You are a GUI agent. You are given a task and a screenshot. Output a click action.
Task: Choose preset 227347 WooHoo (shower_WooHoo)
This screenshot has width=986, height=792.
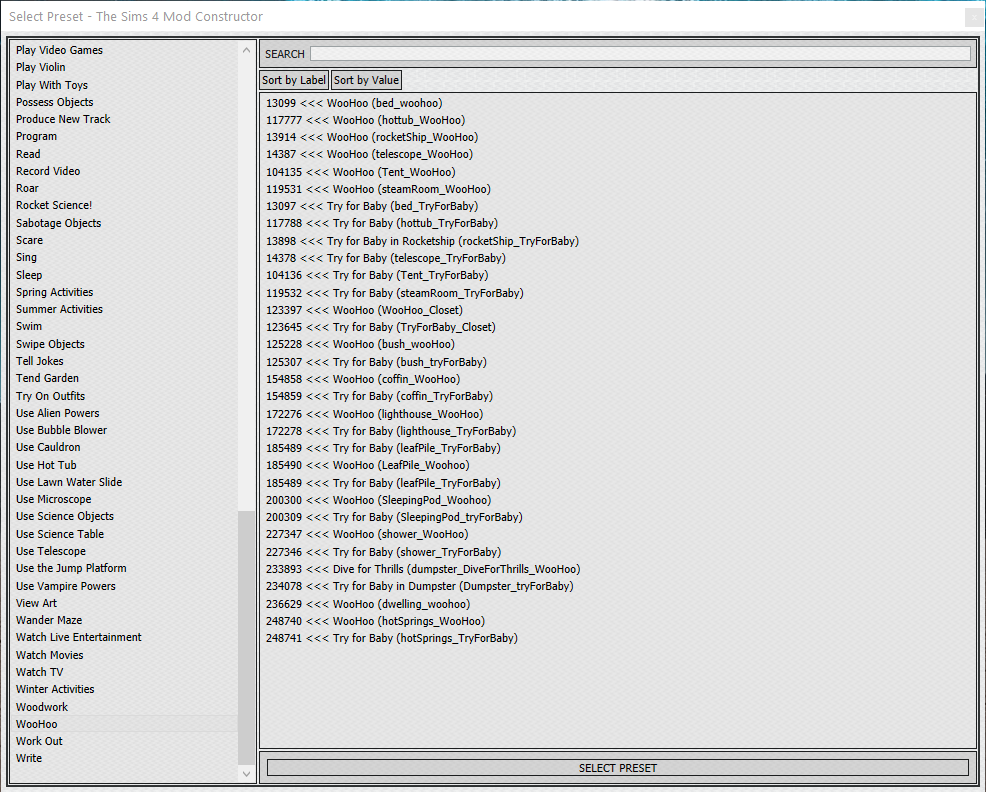pyautogui.click(x=367, y=534)
